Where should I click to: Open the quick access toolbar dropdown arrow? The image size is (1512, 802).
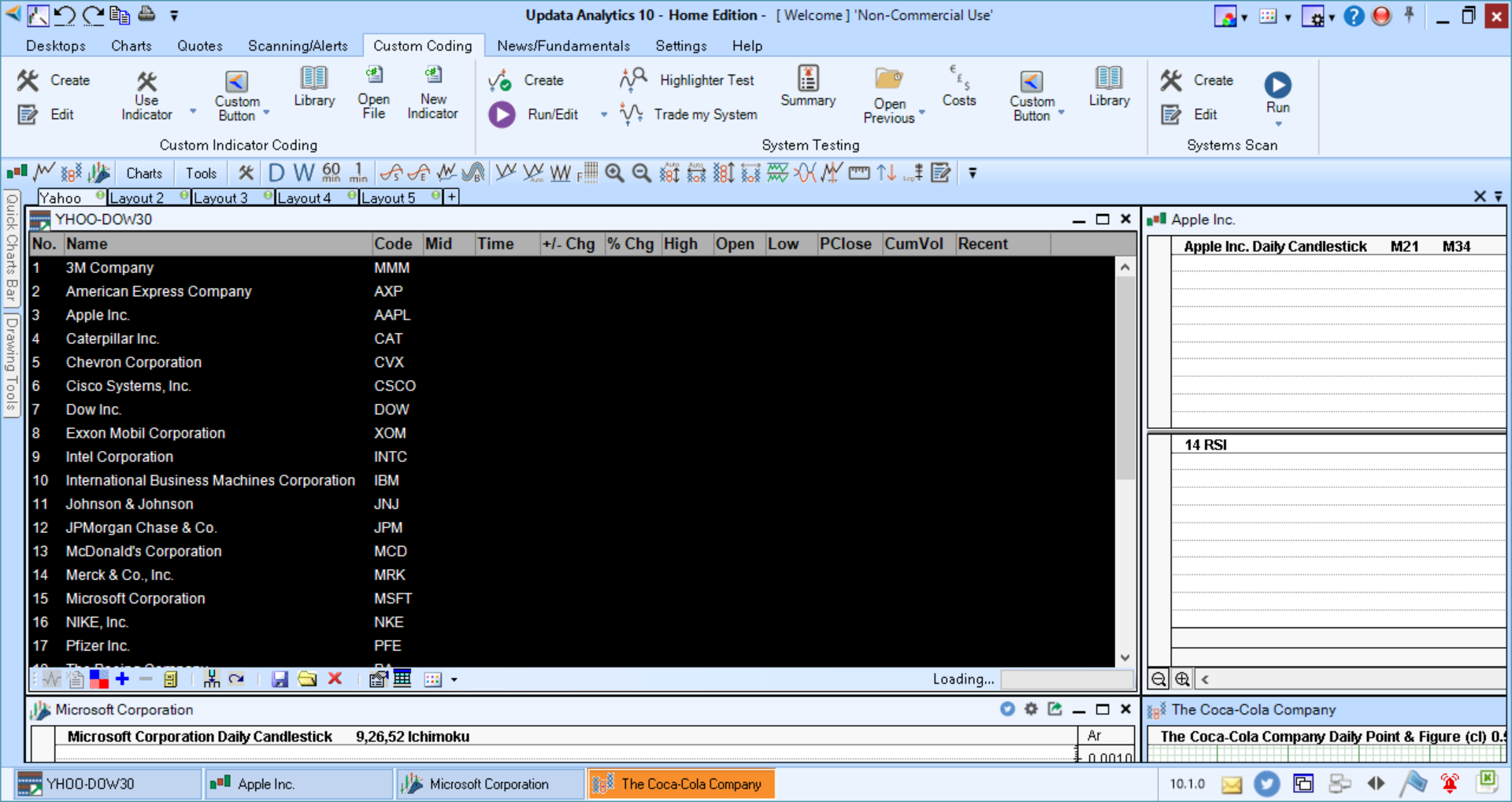[174, 15]
